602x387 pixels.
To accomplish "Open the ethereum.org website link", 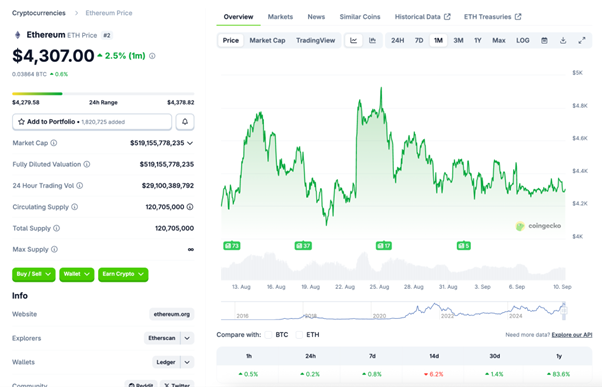I will (172, 314).
